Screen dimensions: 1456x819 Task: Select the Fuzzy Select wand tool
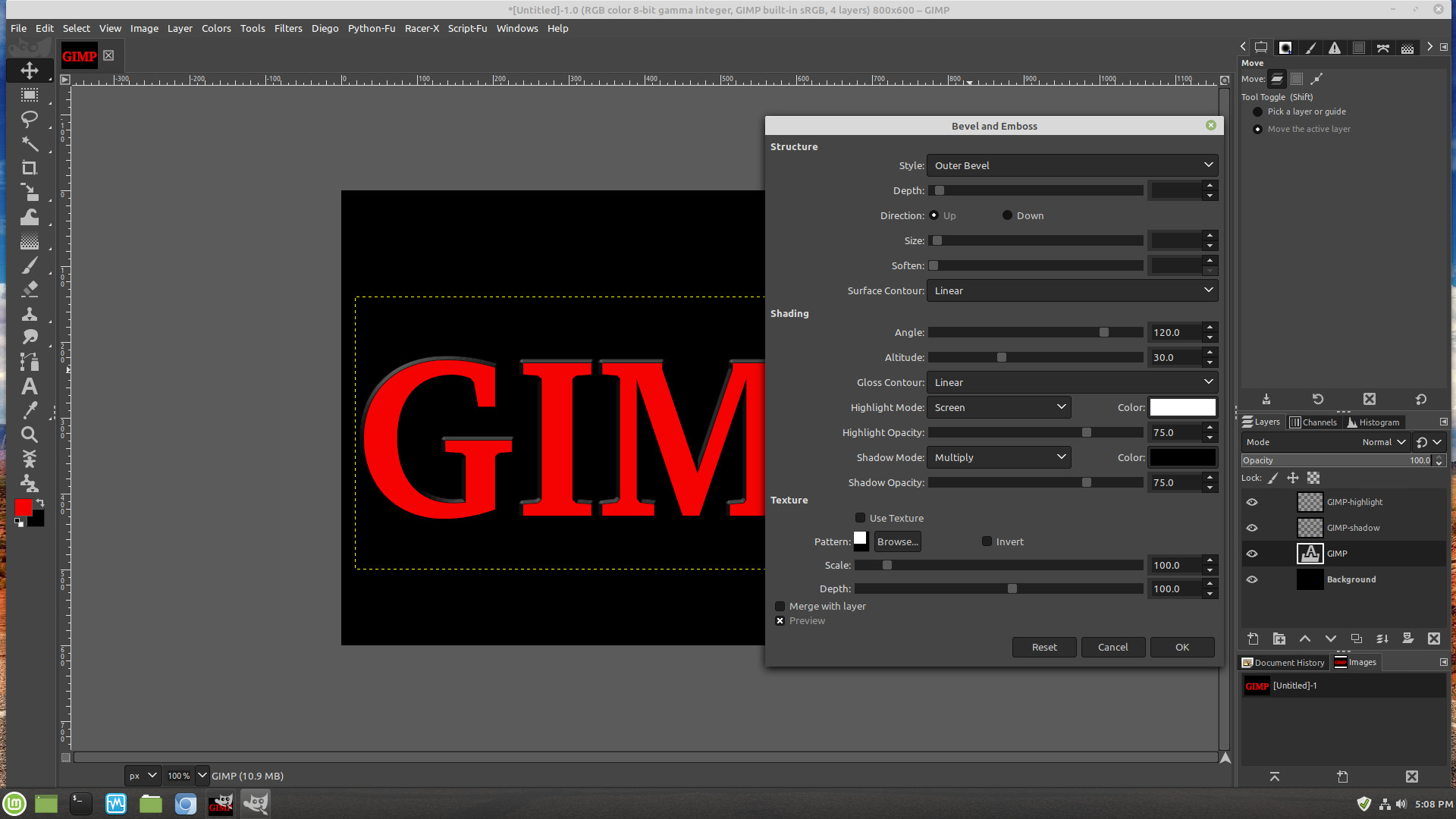point(30,143)
